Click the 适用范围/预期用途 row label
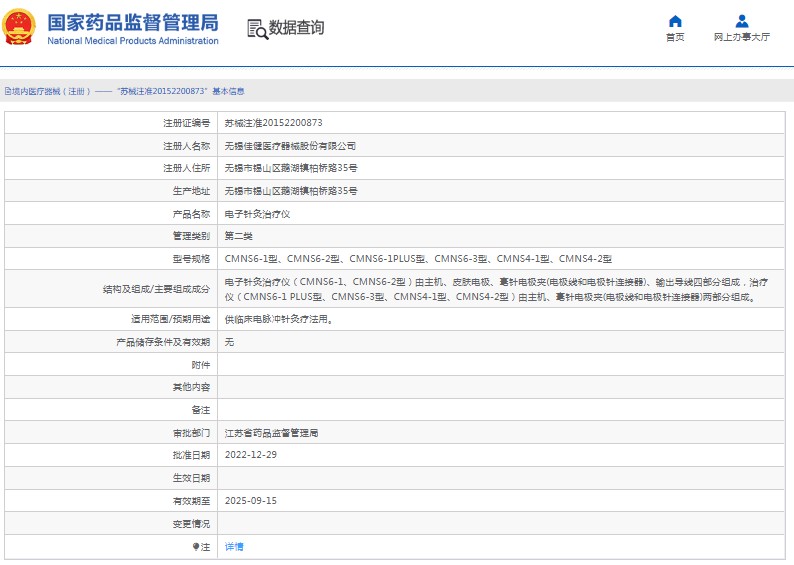Image resolution: width=794 pixels, height=565 pixels. point(171,319)
